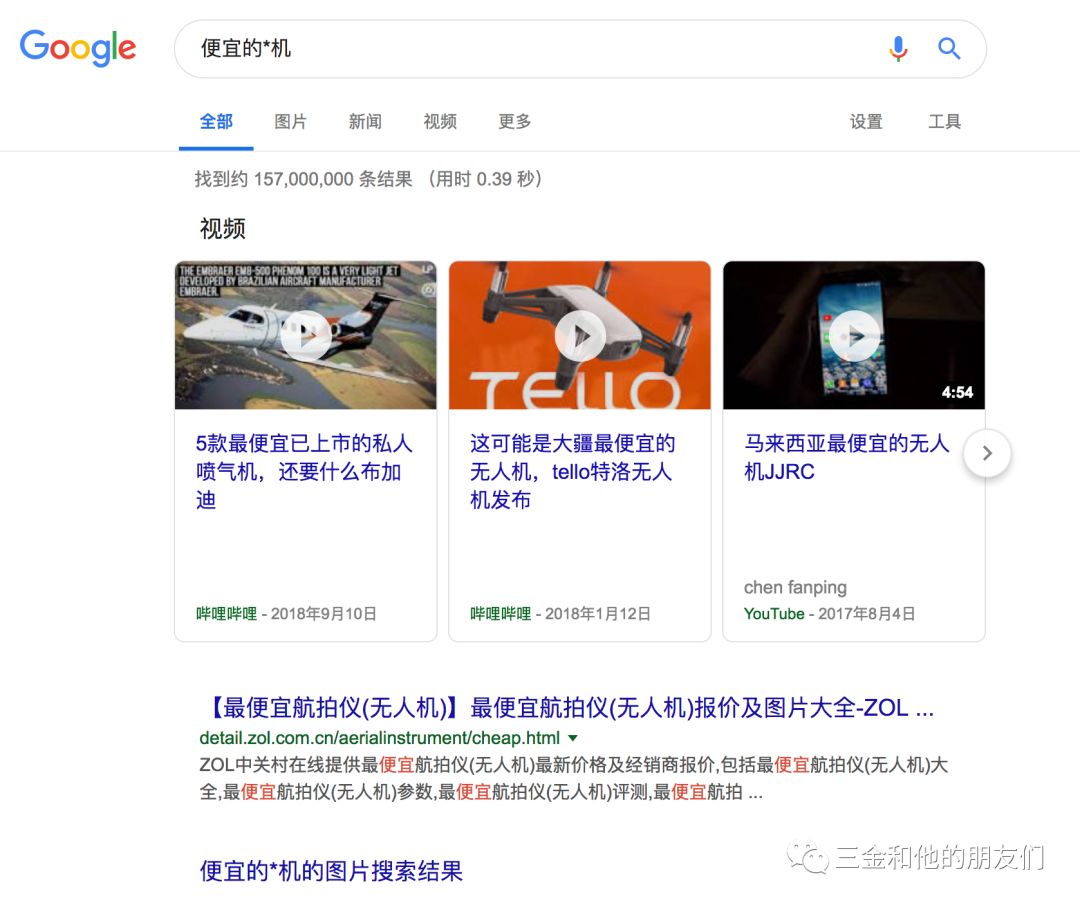Open 便宜的*机的图片搜索结果 link
The width and height of the screenshot is (1080, 905).
(x=331, y=871)
